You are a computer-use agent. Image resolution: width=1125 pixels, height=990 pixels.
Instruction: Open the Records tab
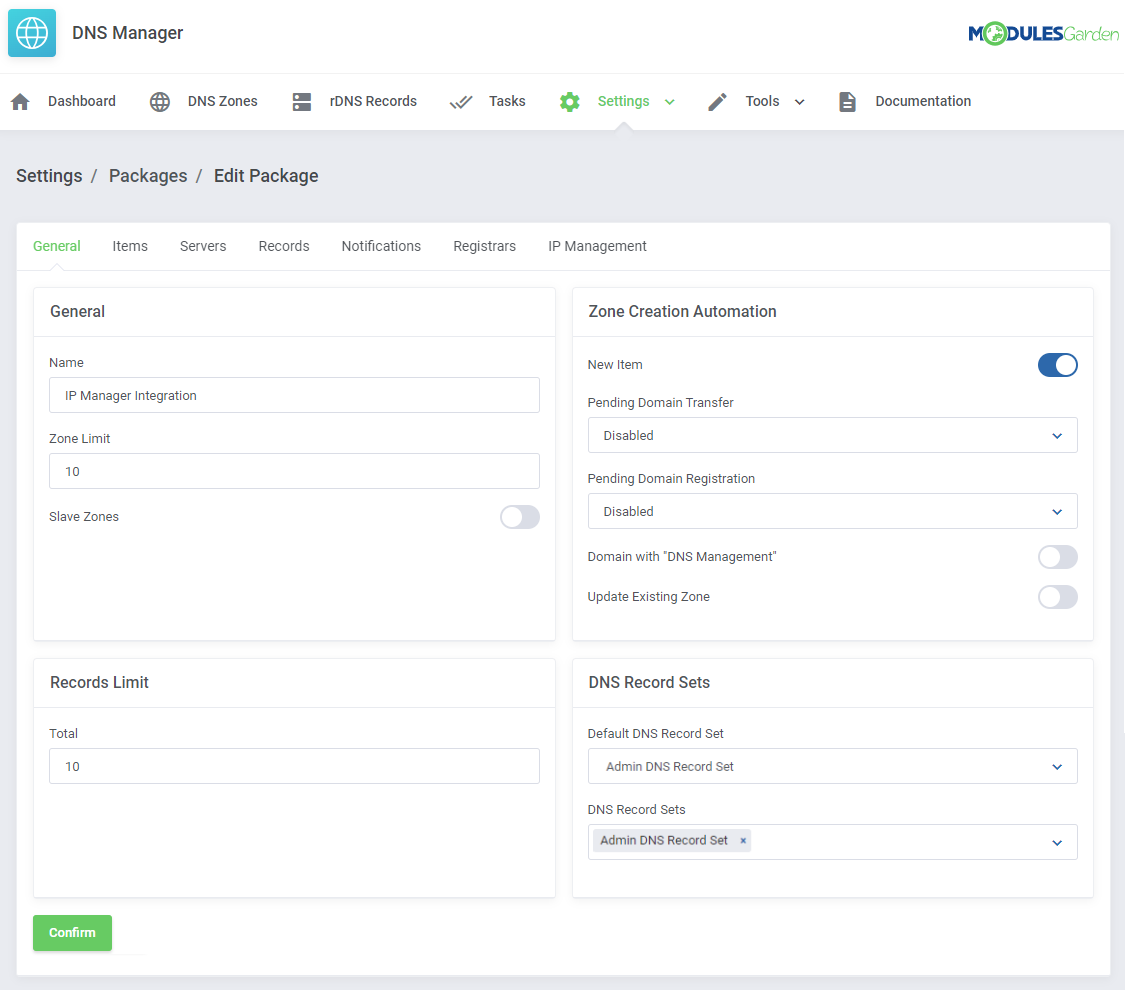tap(284, 246)
